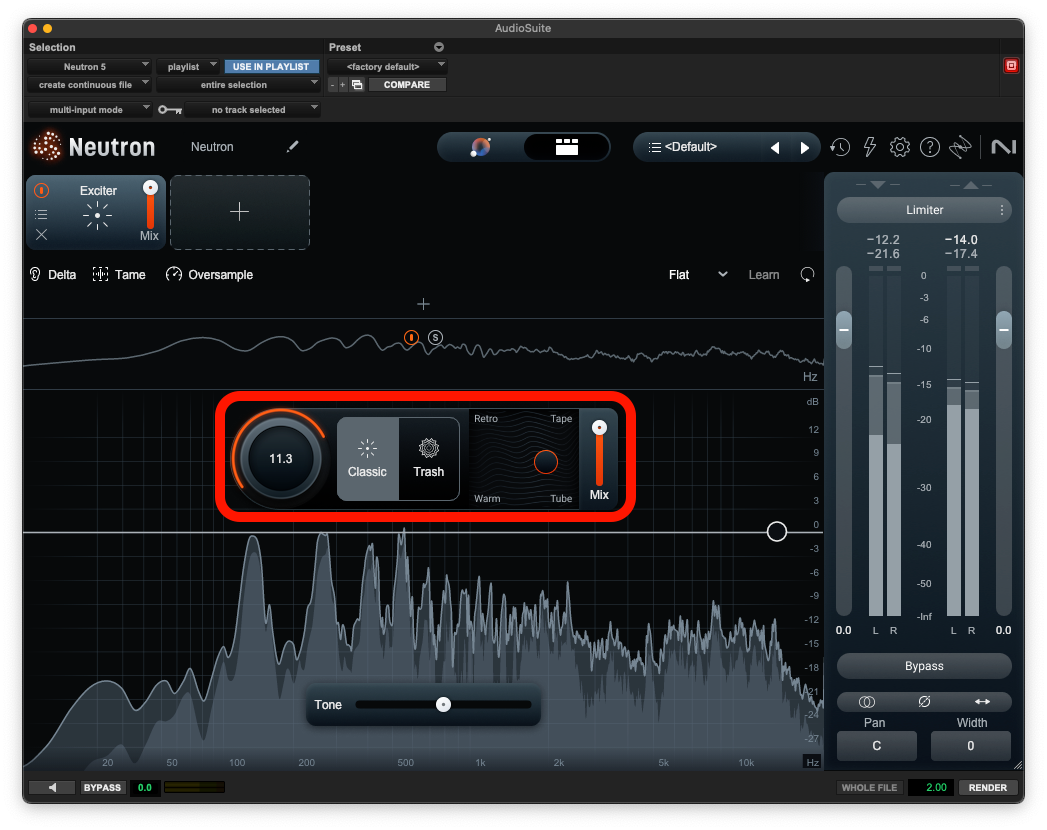Screen dimensions: 1047x830
Task: Toggle the overlapping-circles channel icon above Pan
Action: coord(867,702)
